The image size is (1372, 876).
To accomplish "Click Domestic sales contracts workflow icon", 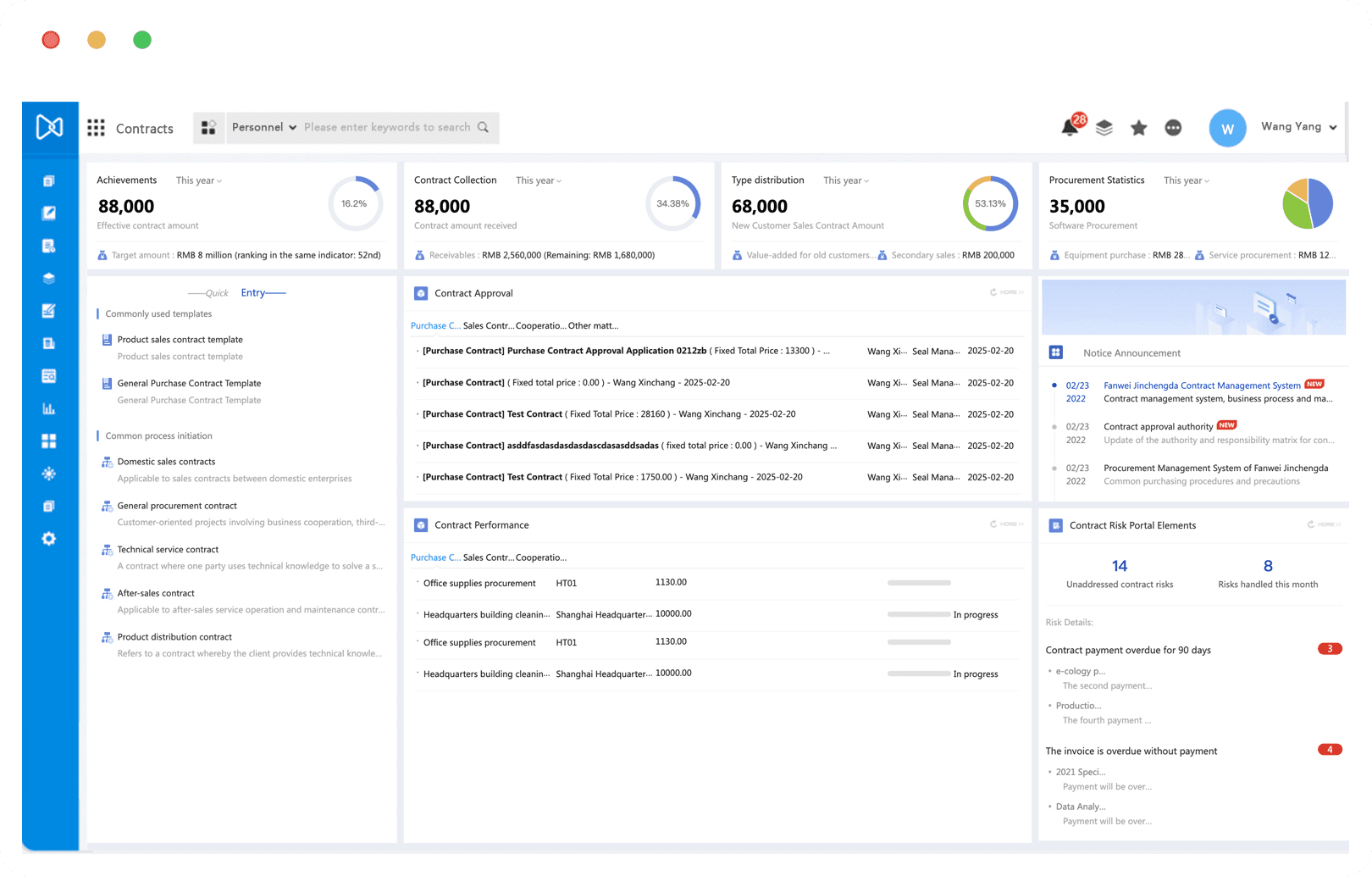I will (x=107, y=462).
